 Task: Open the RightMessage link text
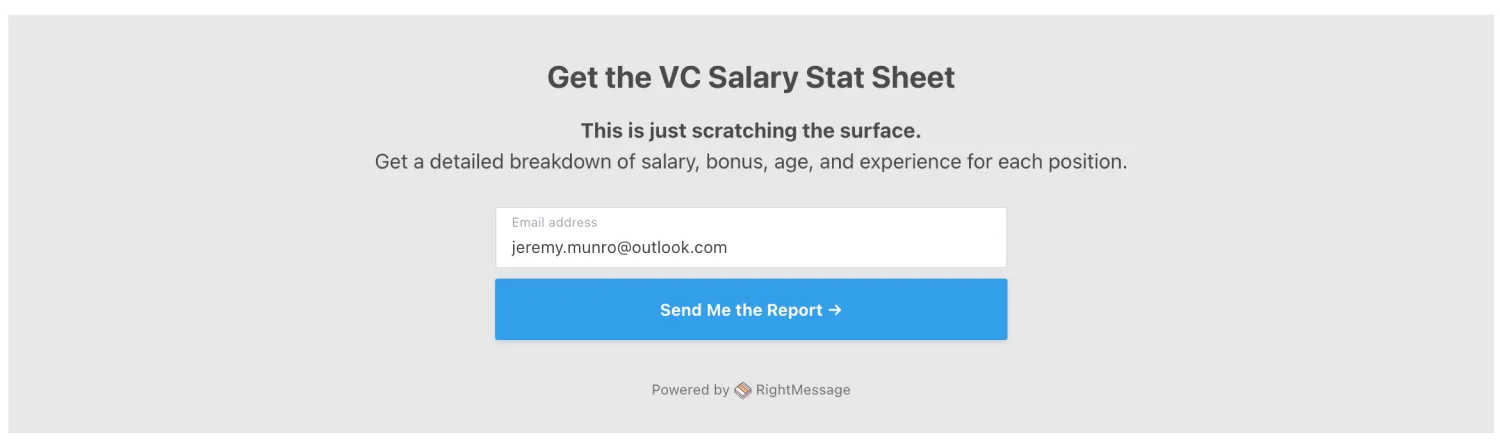tap(803, 390)
